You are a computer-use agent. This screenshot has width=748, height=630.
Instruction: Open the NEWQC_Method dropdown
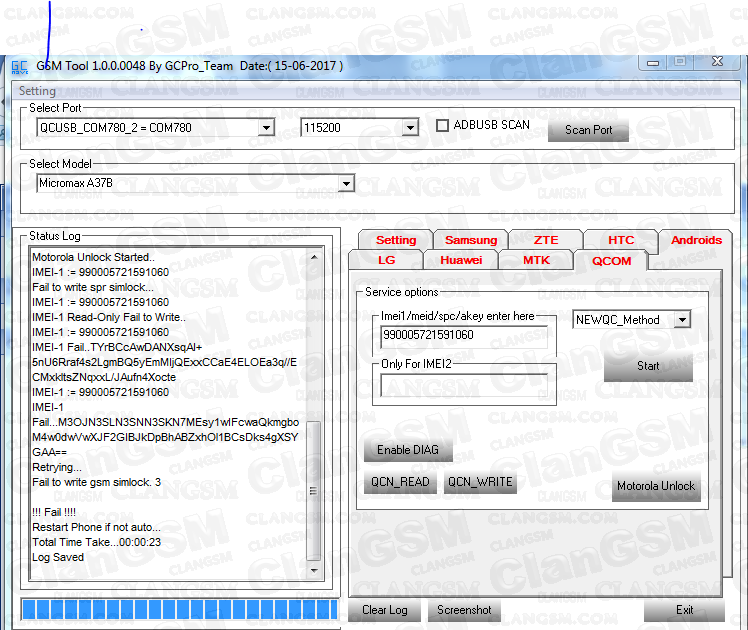coord(683,320)
